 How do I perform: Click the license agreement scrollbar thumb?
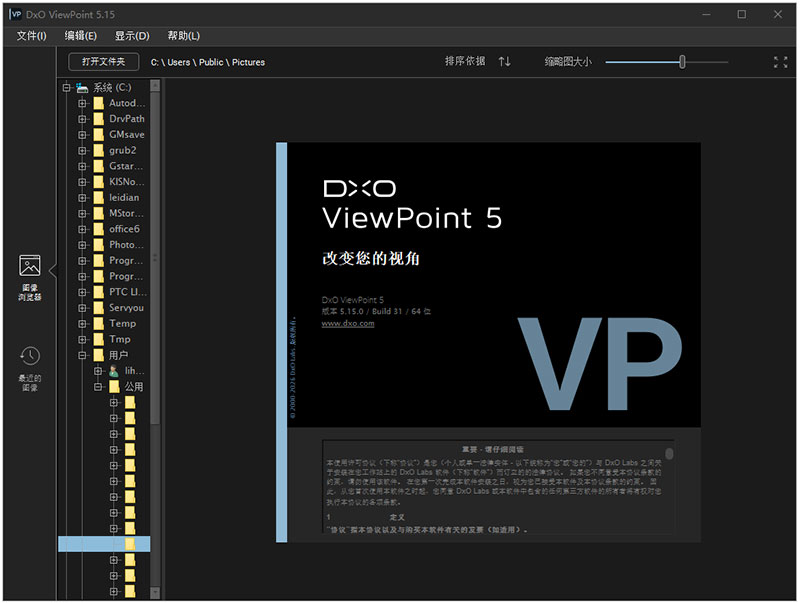(x=669, y=454)
